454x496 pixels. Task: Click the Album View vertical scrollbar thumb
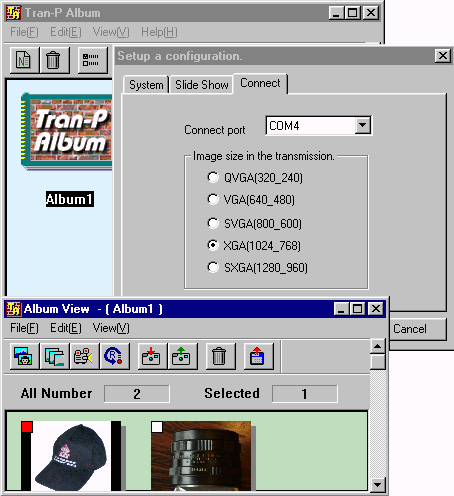(x=378, y=362)
